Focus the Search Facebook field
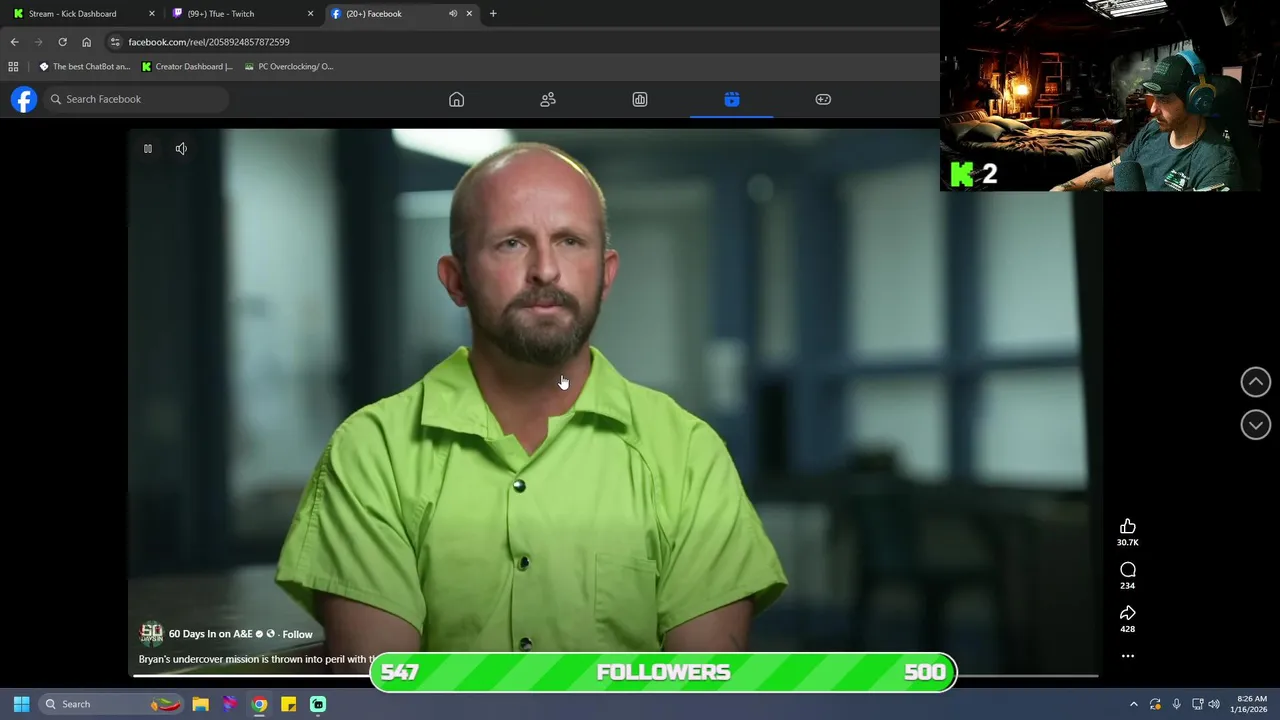The image size is (1280, 720). click(x=135, y=99)
